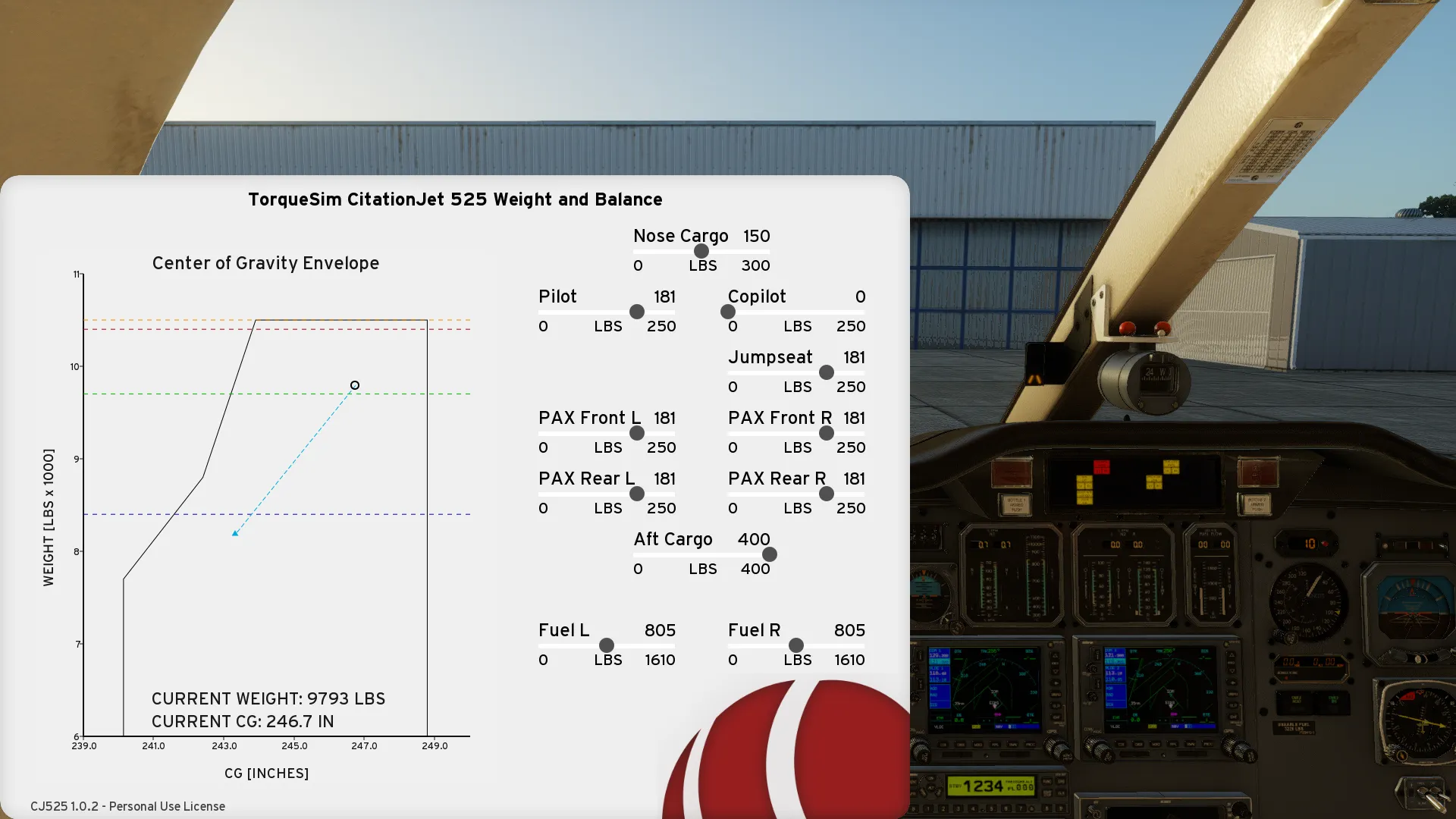Viewport: 1456px width, 819px height.
Task: Click the blue fuel-burn arrowhead on envelope chart
Action: click(235, 533)
